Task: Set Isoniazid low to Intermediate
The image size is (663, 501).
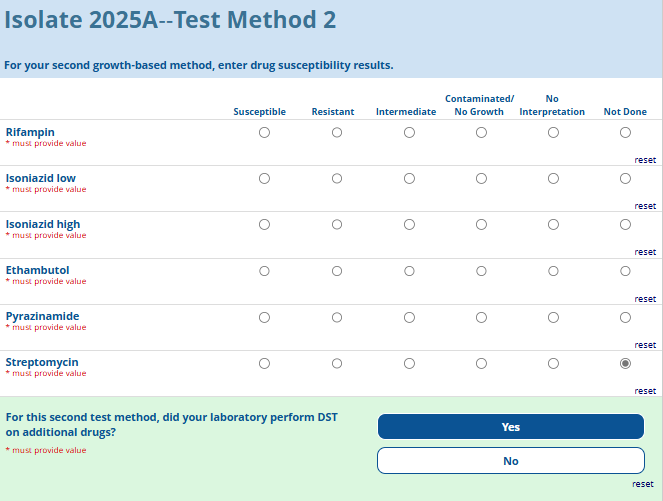Action: point(409,178)
